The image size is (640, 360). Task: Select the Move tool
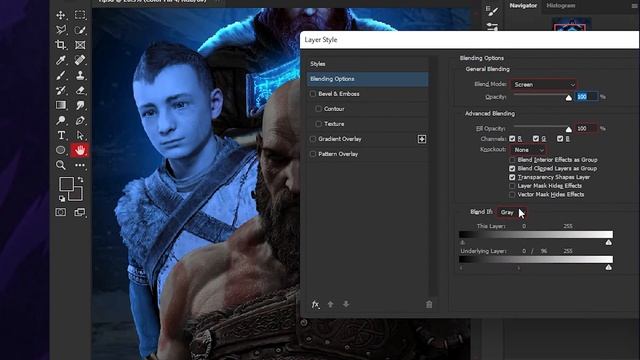coord(61,15)
